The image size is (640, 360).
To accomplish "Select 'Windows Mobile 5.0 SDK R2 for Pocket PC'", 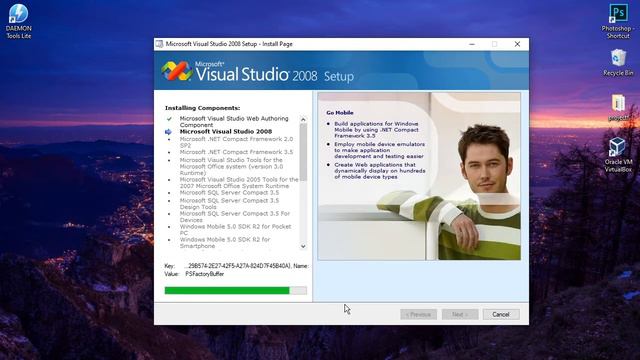I will coord(236,229).
